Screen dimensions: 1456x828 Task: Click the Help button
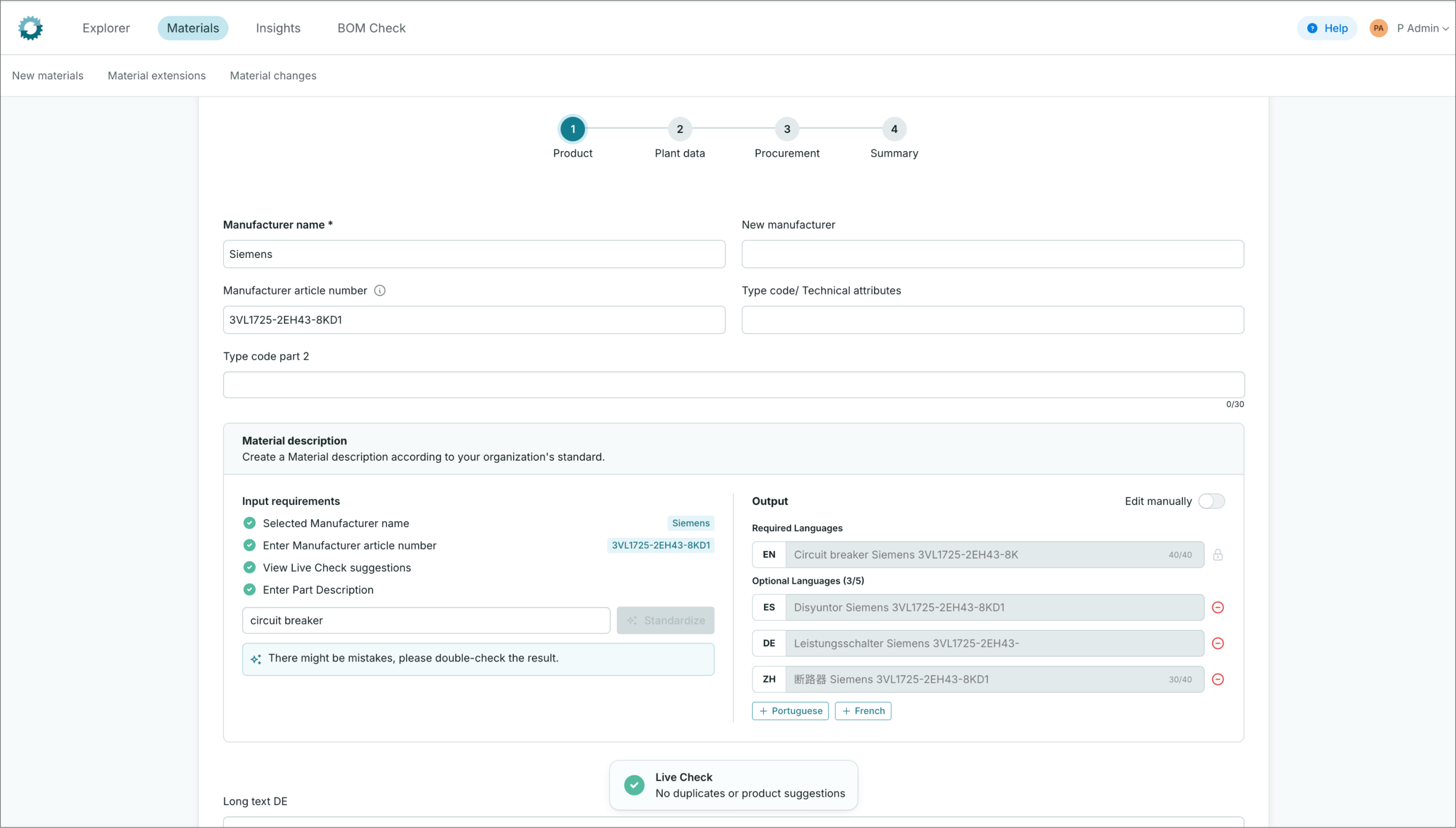click(x=1327, y=28)
